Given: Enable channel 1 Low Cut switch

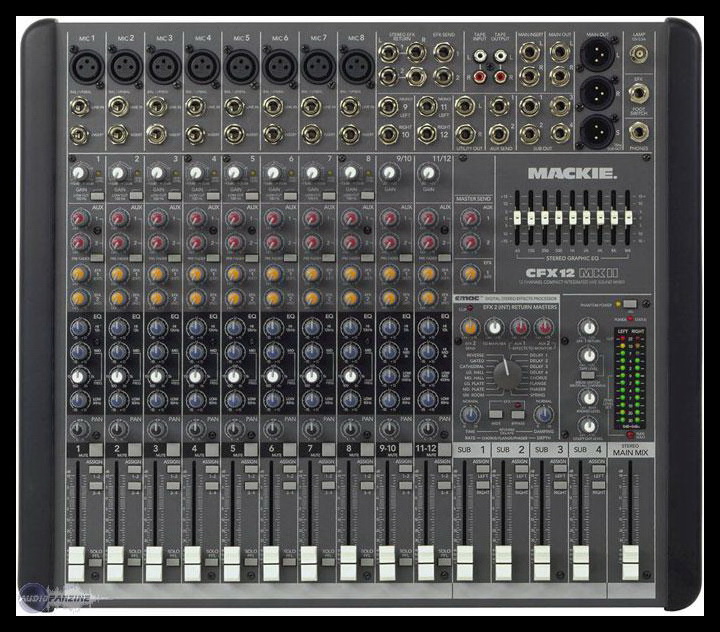Looking at the screenshot, I should pyautogui.click(x=97, y=196).
